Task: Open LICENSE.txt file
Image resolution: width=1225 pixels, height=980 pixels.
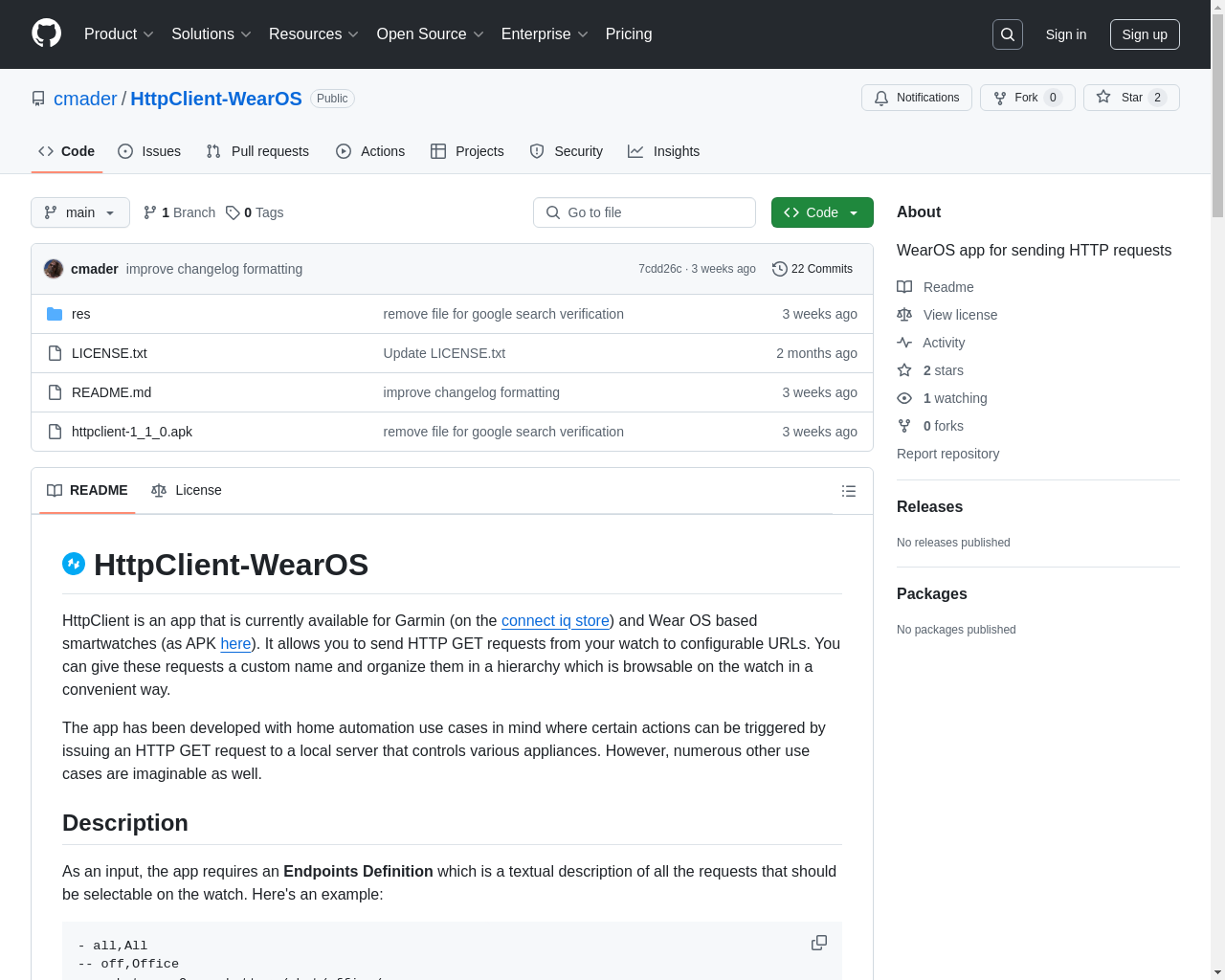Action: [109, 353]
